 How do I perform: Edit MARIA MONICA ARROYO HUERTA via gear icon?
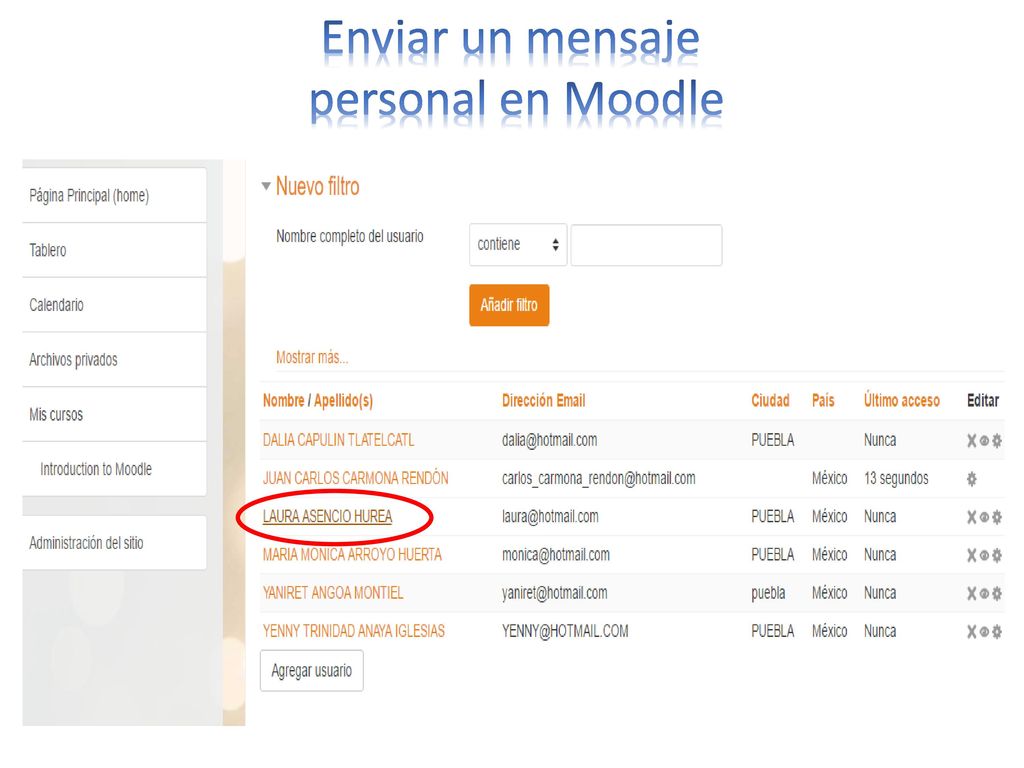click(x=997, y=555)
